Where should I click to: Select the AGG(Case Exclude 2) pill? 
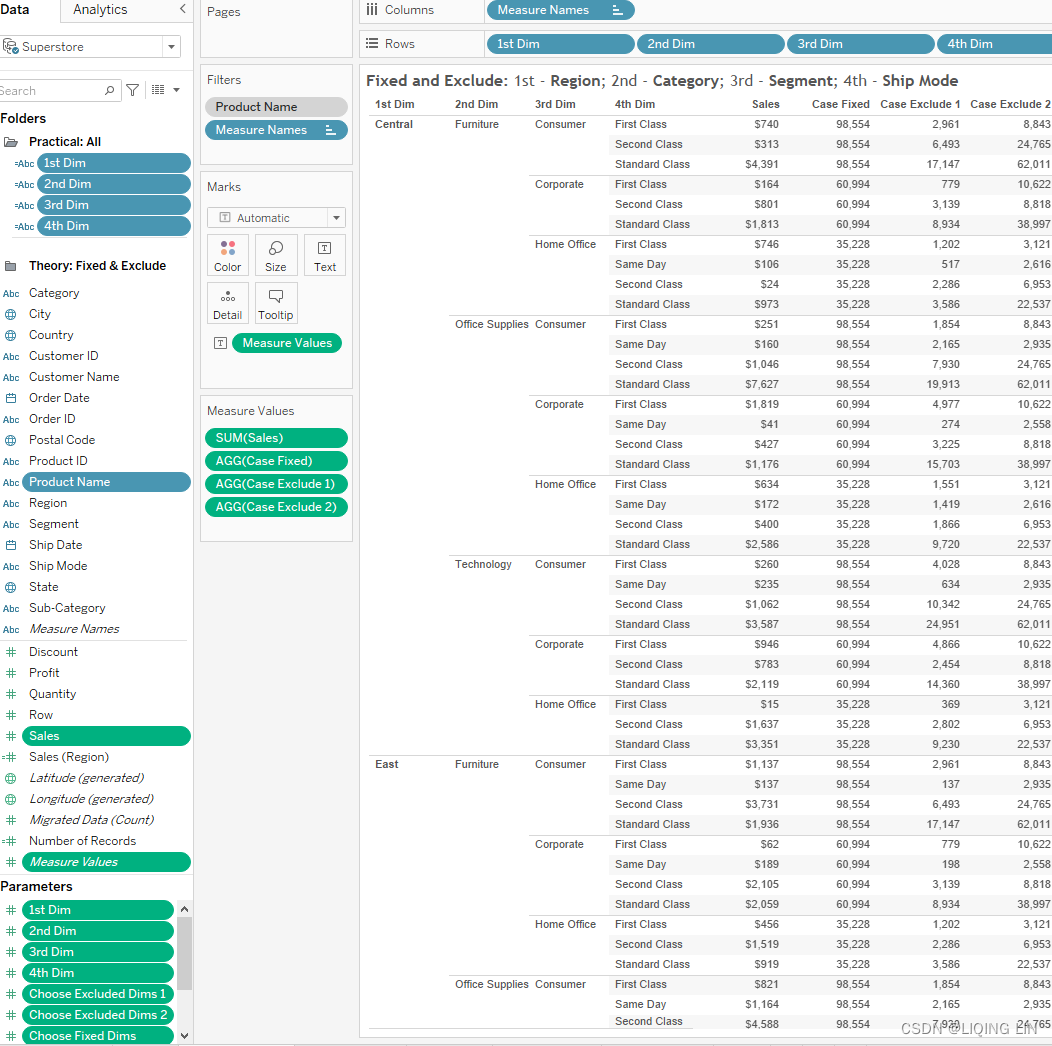click(x=276, y=507)
